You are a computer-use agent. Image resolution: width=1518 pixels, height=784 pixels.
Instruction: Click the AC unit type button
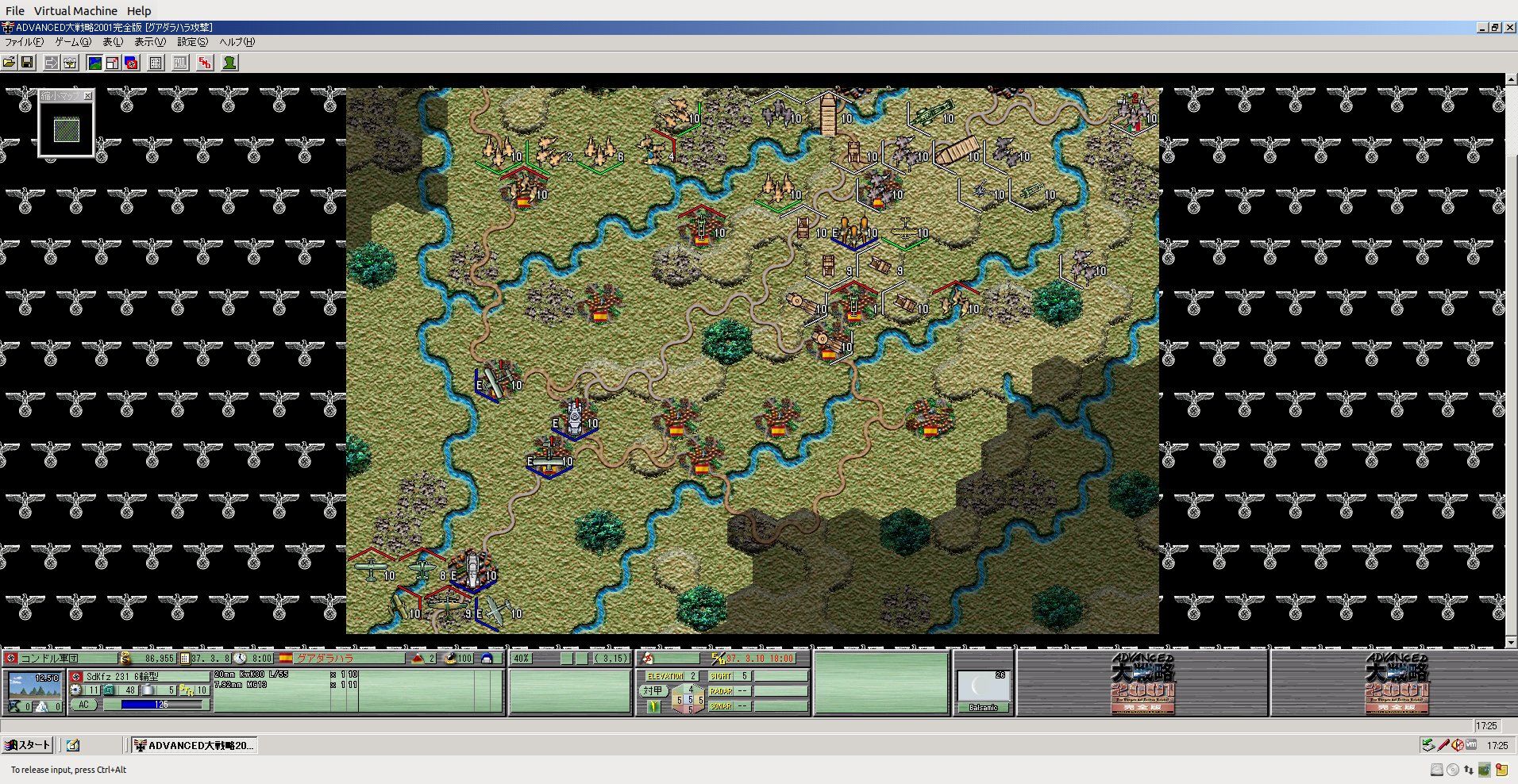tap(83, 705)
